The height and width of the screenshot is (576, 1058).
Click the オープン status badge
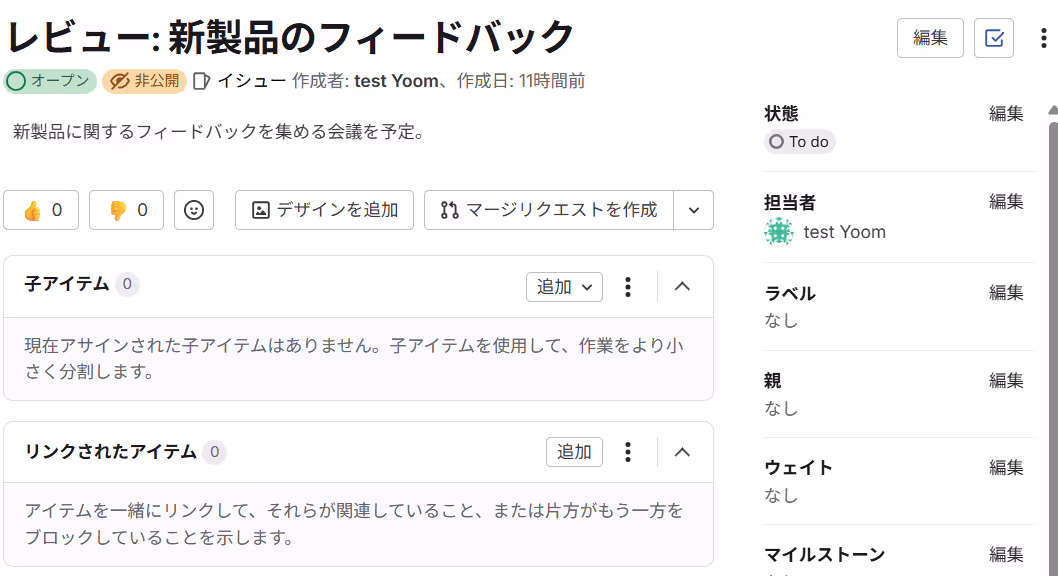click(50, 81)
